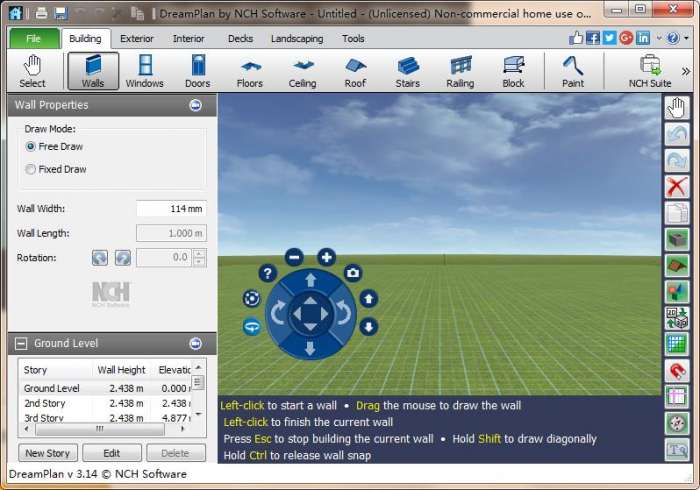Collapse the Wall Properties panel

pos(196,105)
